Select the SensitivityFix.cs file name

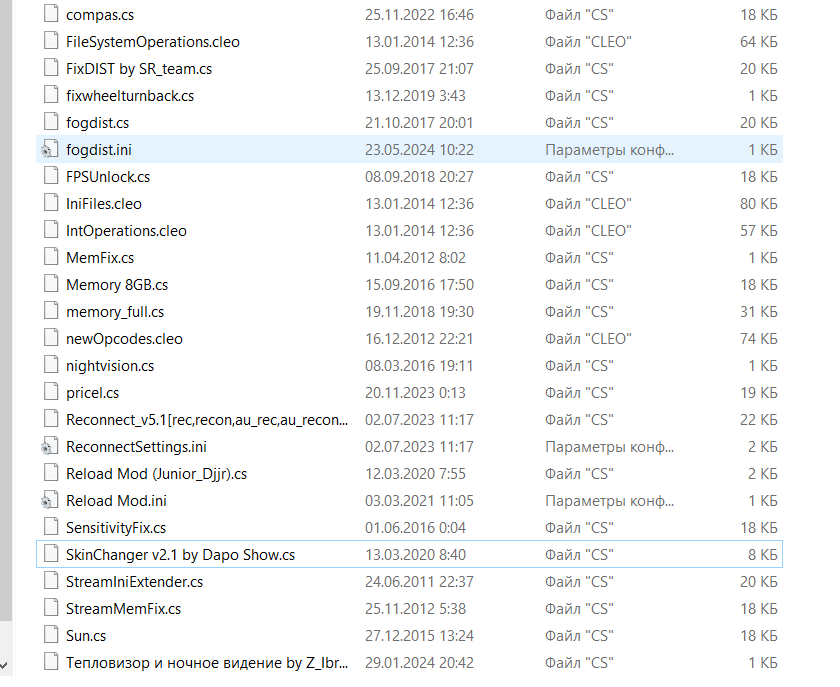pos(115,527)
